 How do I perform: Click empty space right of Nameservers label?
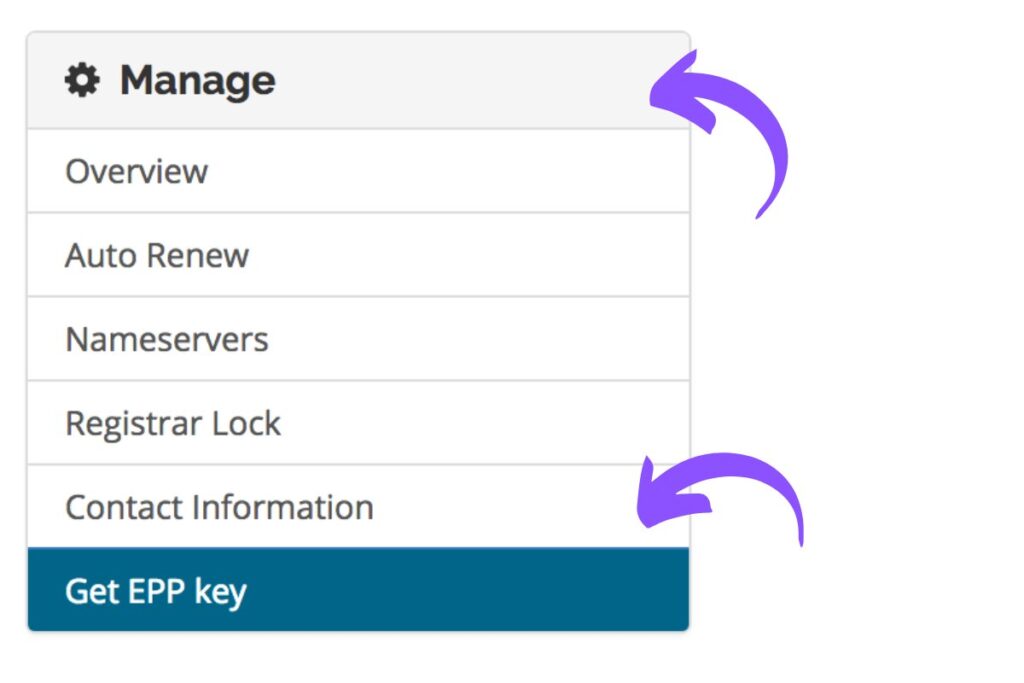coord(480,339)
